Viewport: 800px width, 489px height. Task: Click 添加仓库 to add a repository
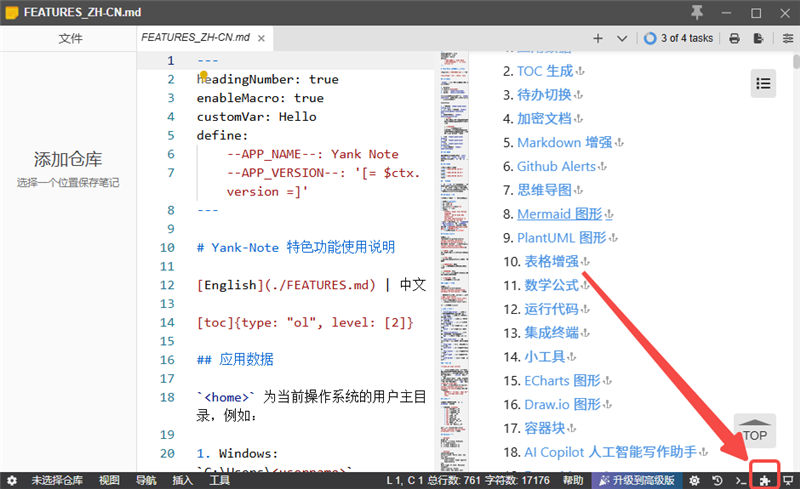click(68, 159)
